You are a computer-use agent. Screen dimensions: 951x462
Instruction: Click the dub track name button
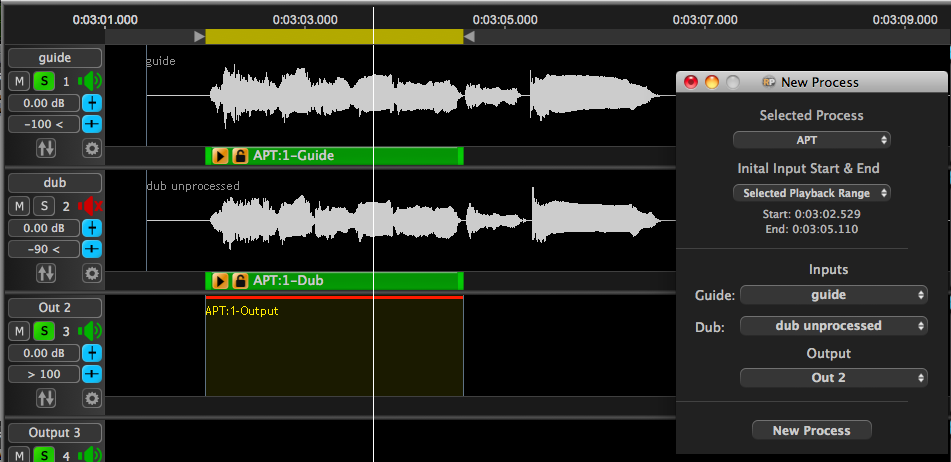point(55,183)
